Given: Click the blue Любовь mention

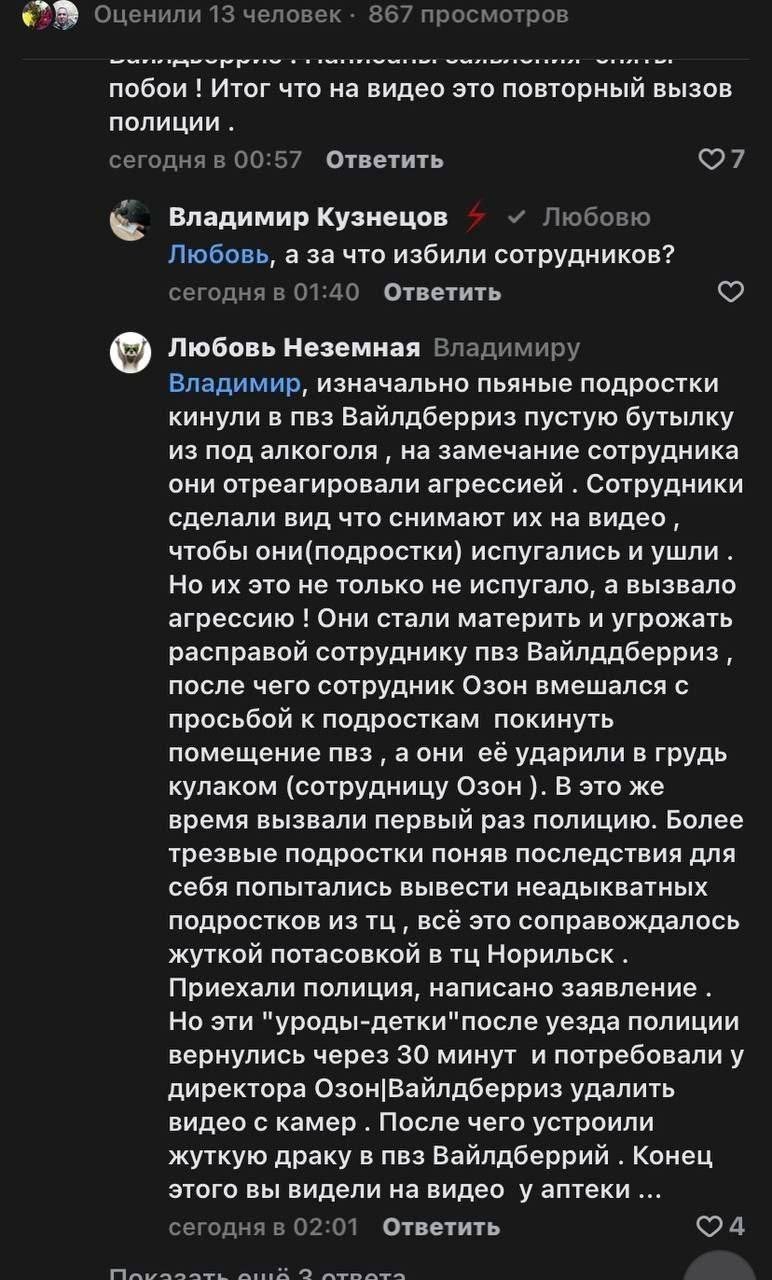Looking at the screenshot, I should pos(219,255).
